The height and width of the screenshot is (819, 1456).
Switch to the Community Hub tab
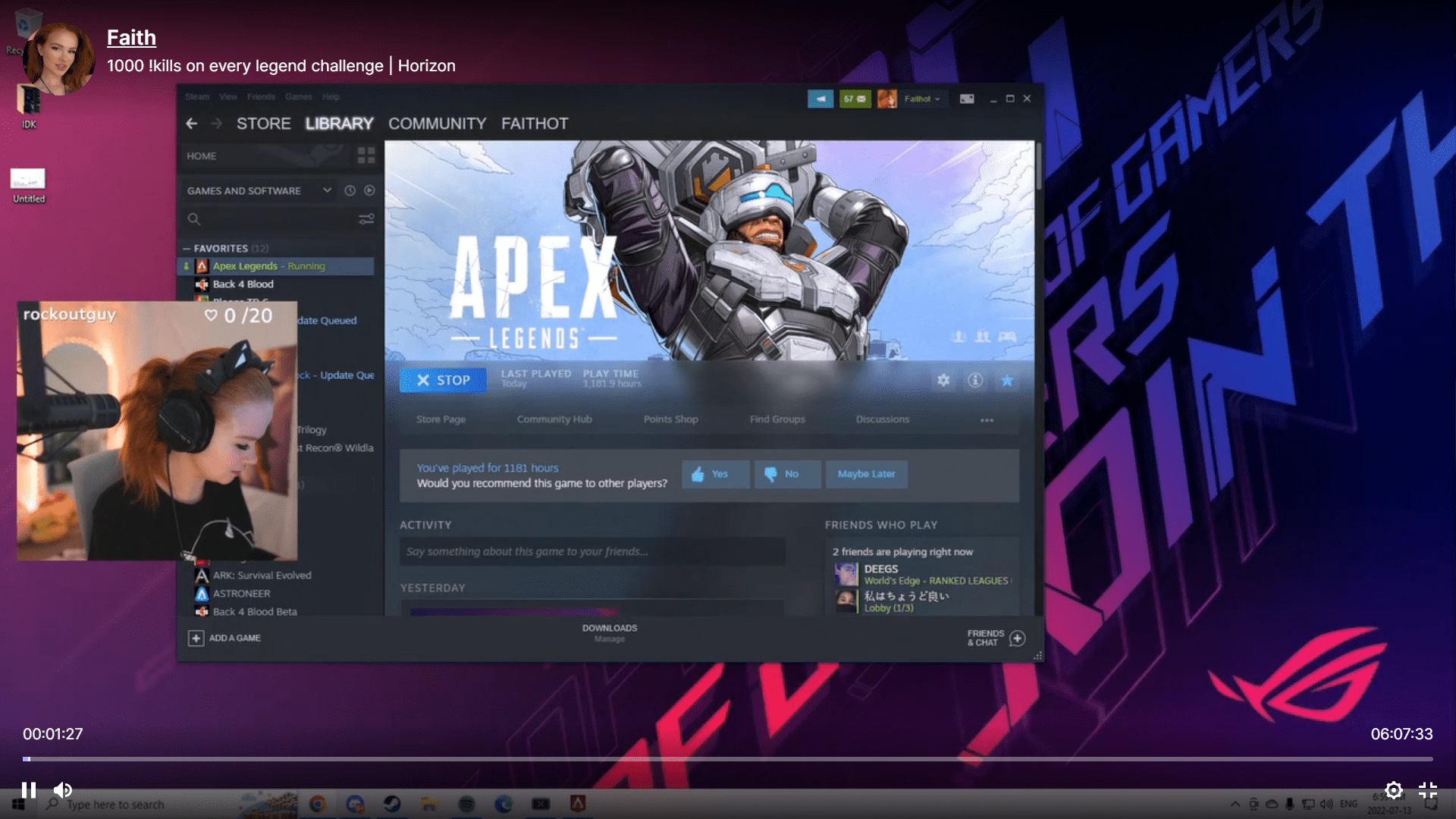pyautogui.click(x=554, y=419)
